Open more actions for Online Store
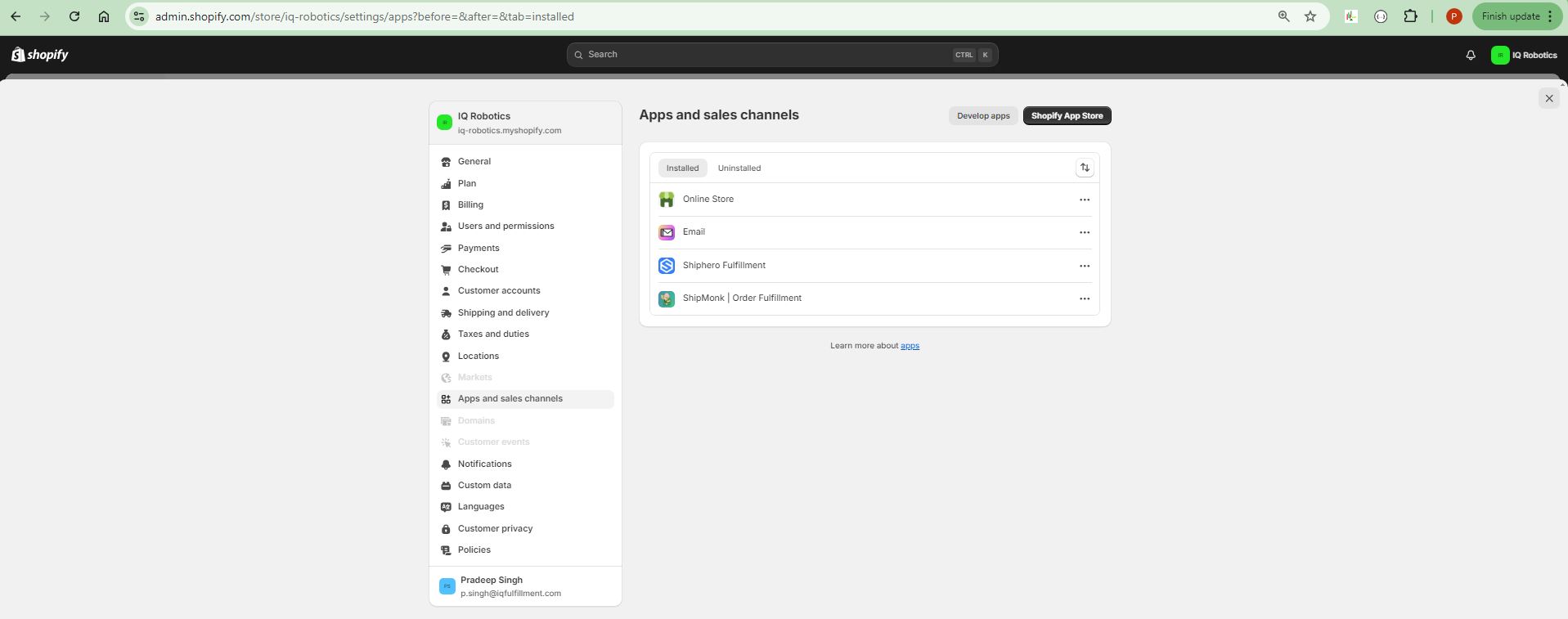 pyautogui.click(x=1085, y=200)
